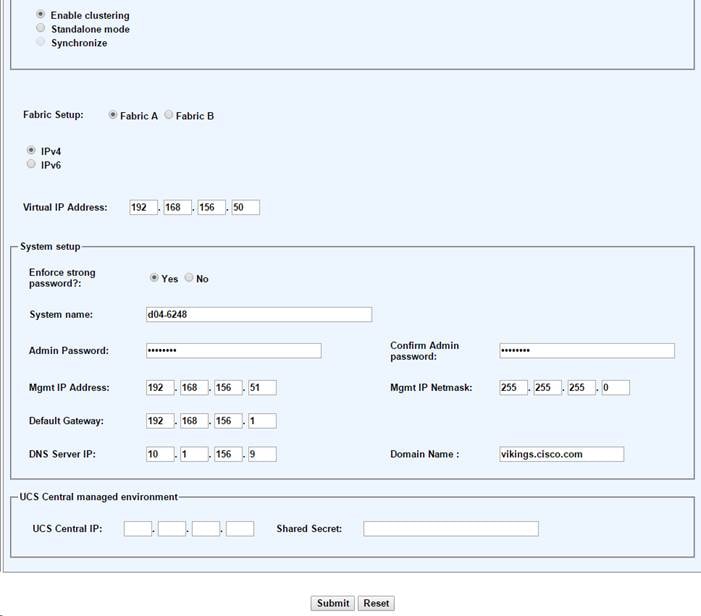The height and width of the screenshot is (616, 701).
Task: Select the IPv4 radio button
Action: point(31,150)
